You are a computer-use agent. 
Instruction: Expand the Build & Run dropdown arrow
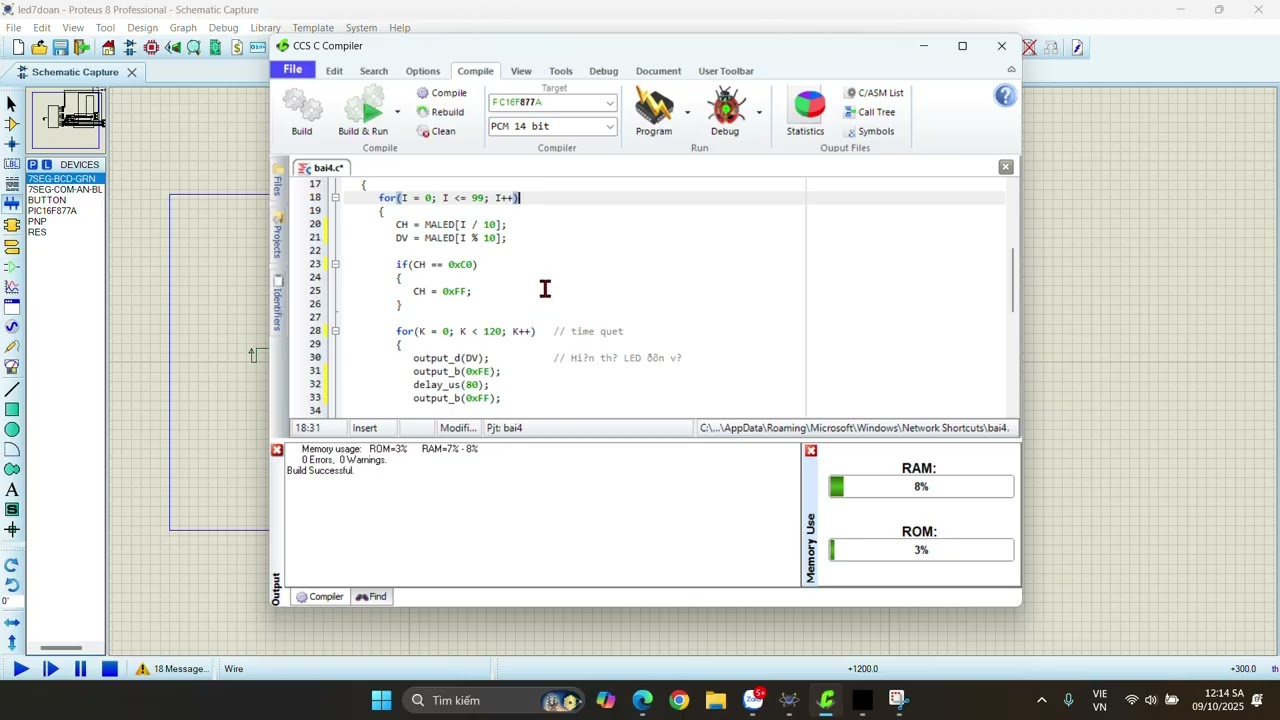click(x=397, y=111)
